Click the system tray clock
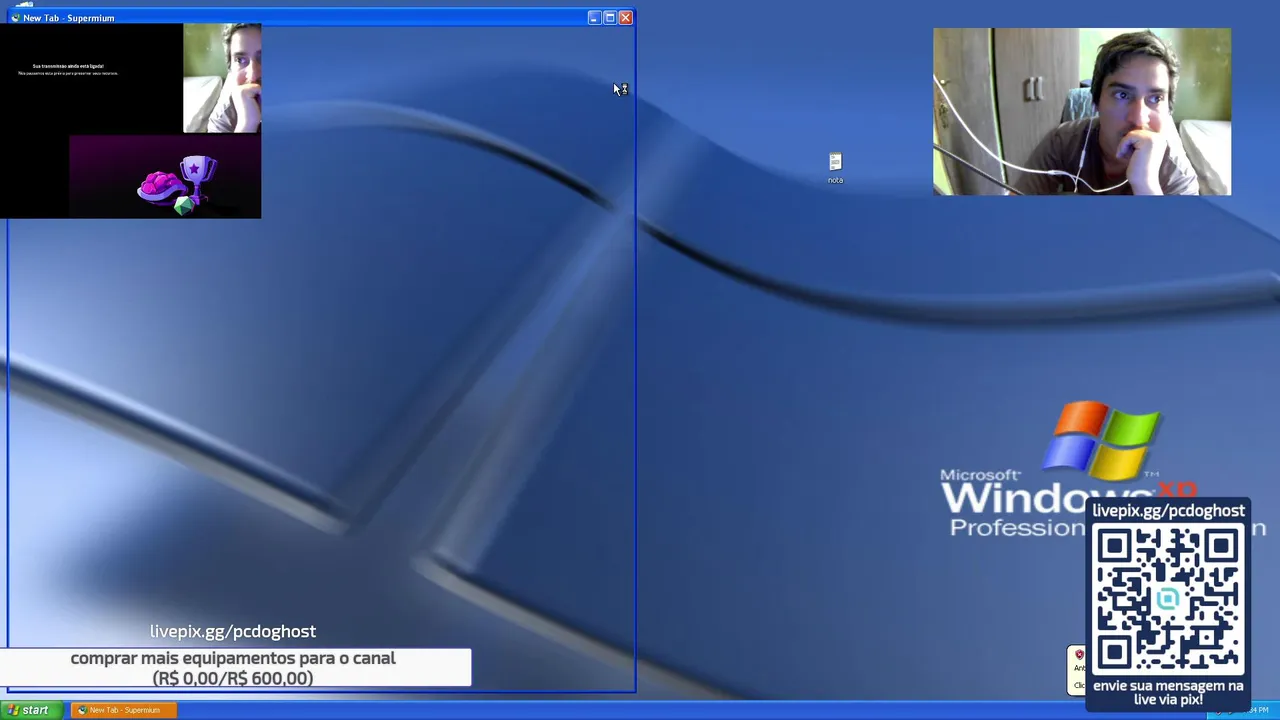Image resolution: width=1280 pixels, height=720 pixels. tap(1258, 710)
